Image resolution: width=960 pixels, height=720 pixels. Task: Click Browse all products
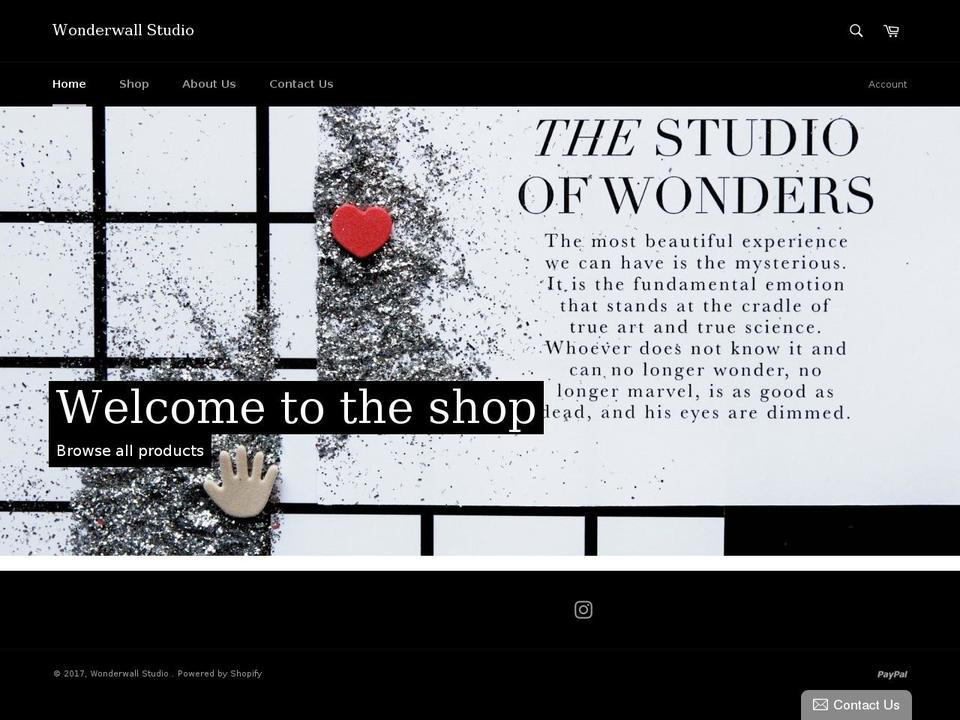pyautogui.click(x=130, y=451)
